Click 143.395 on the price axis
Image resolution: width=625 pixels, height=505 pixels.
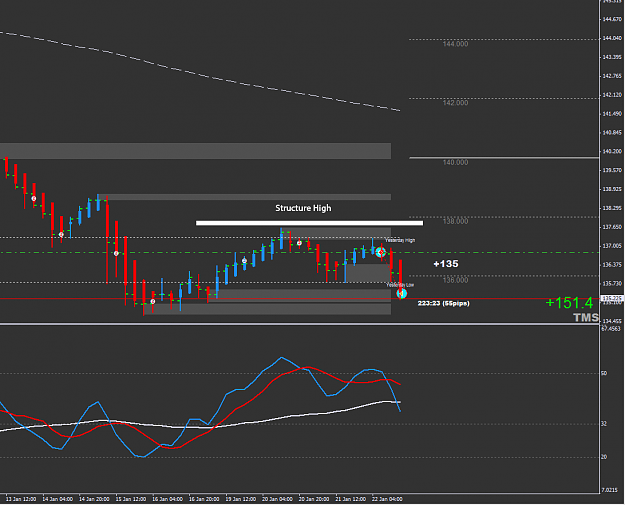(x=612, y=57)
